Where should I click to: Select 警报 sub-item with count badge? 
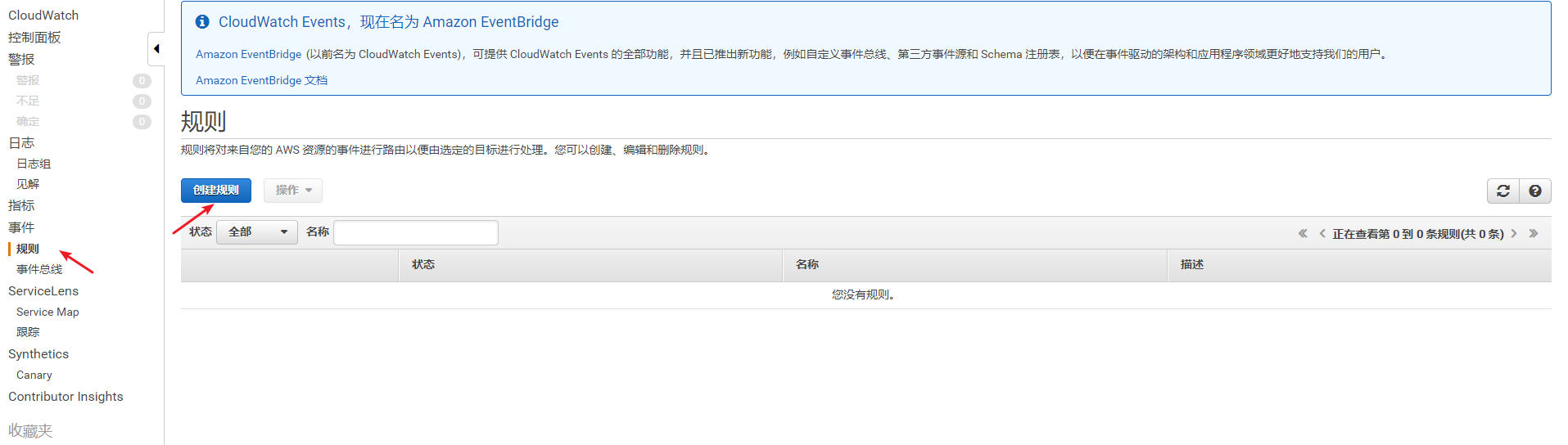click(28, 80)
